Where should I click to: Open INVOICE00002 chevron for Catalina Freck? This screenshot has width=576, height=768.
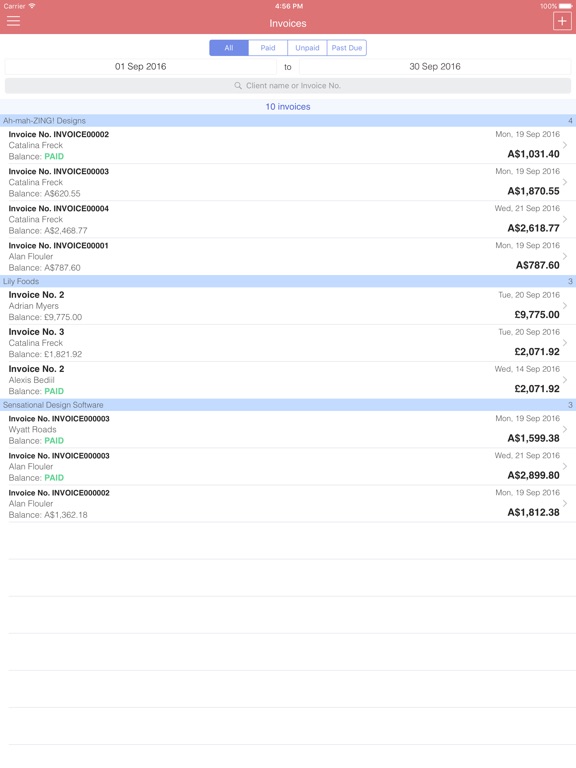coord(565,145)
